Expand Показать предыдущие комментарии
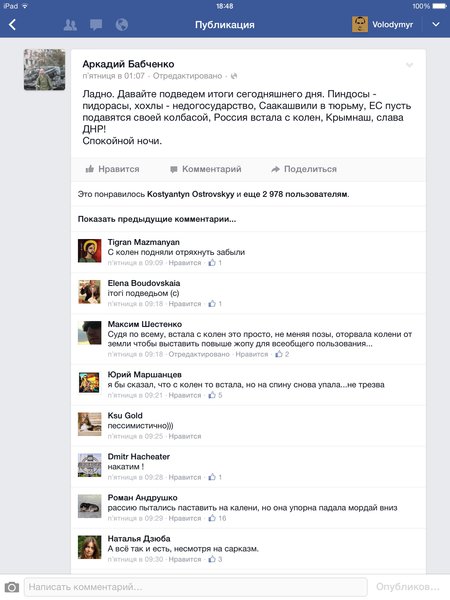The image size is (450, 600). [x=157, y=219]
